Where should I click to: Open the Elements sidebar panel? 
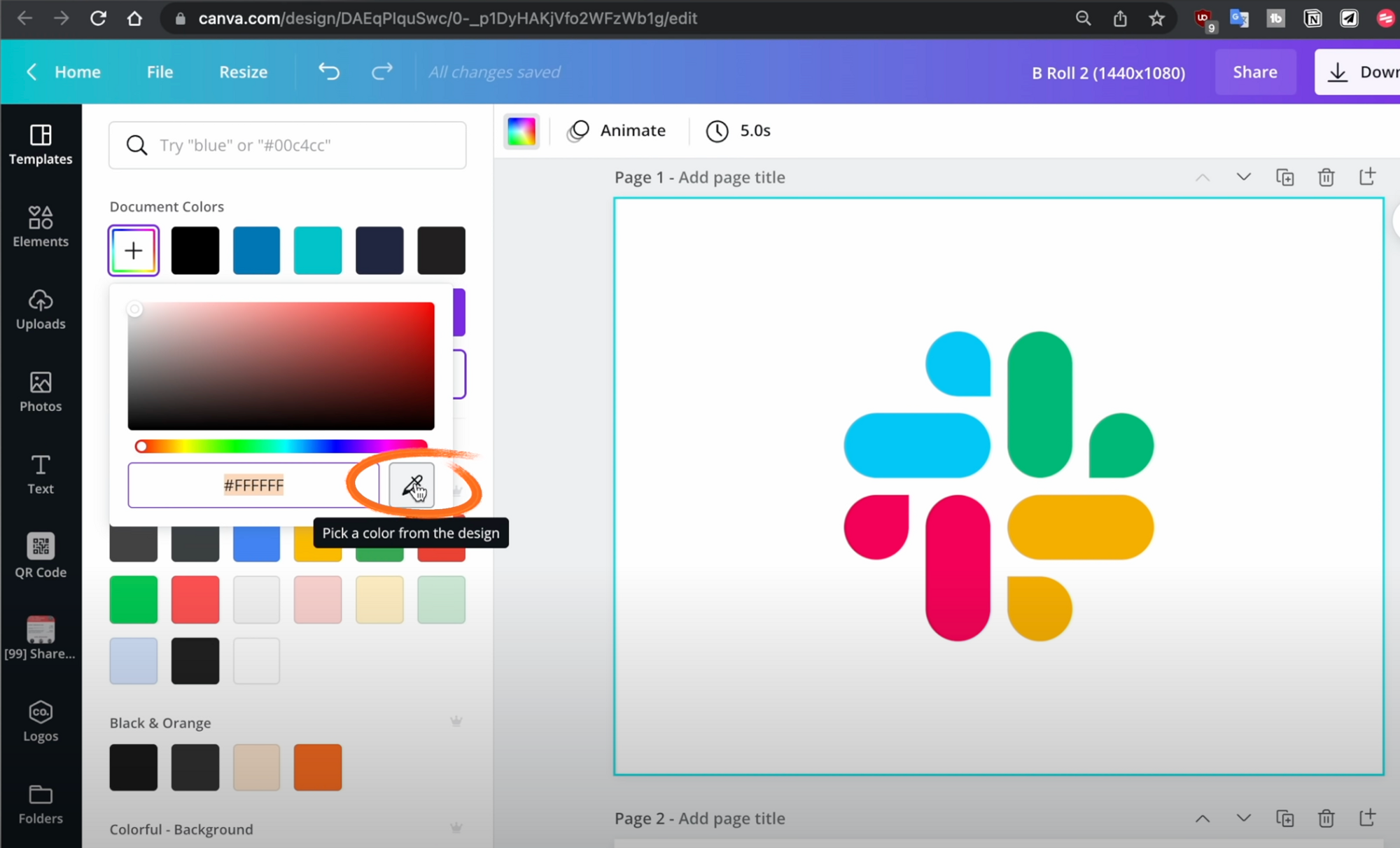(x=41, y=227)
